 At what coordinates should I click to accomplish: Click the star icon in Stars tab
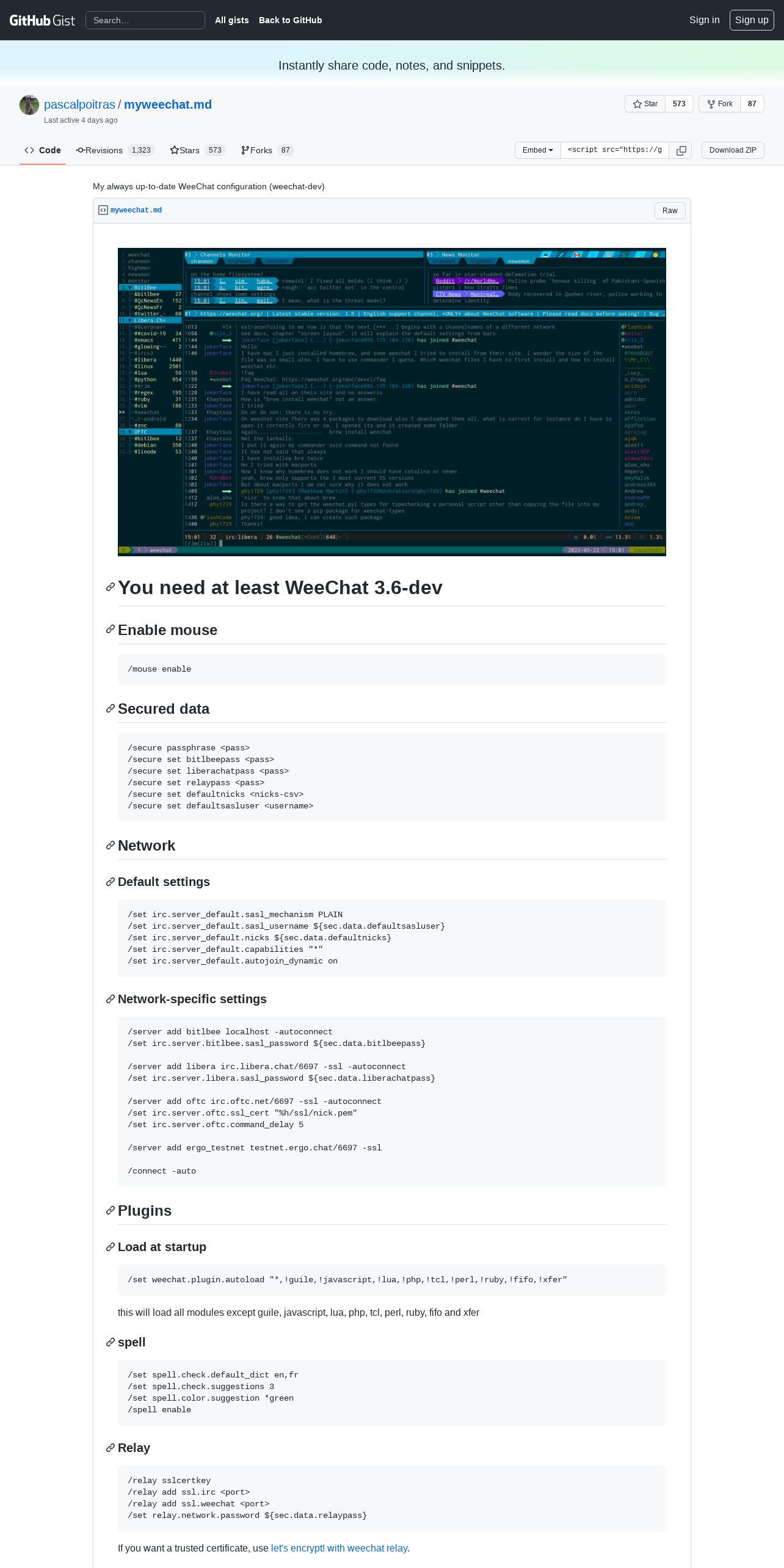click(x=175, y=150)
